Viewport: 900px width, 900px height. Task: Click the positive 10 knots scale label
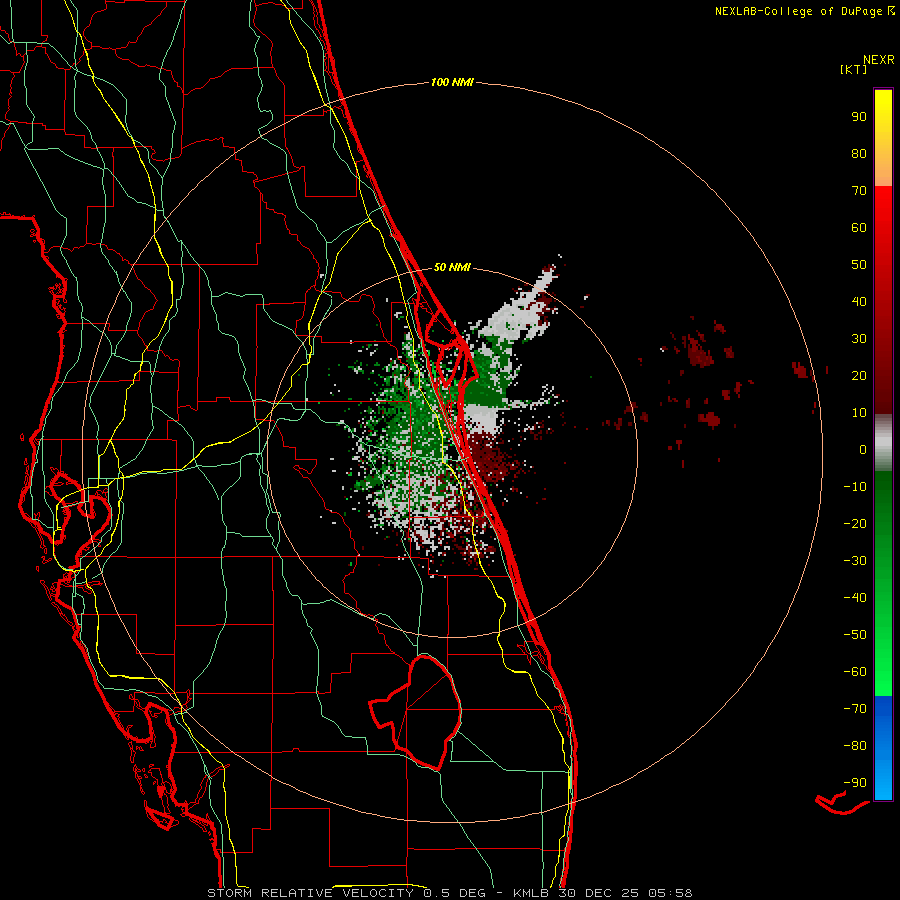859,413
